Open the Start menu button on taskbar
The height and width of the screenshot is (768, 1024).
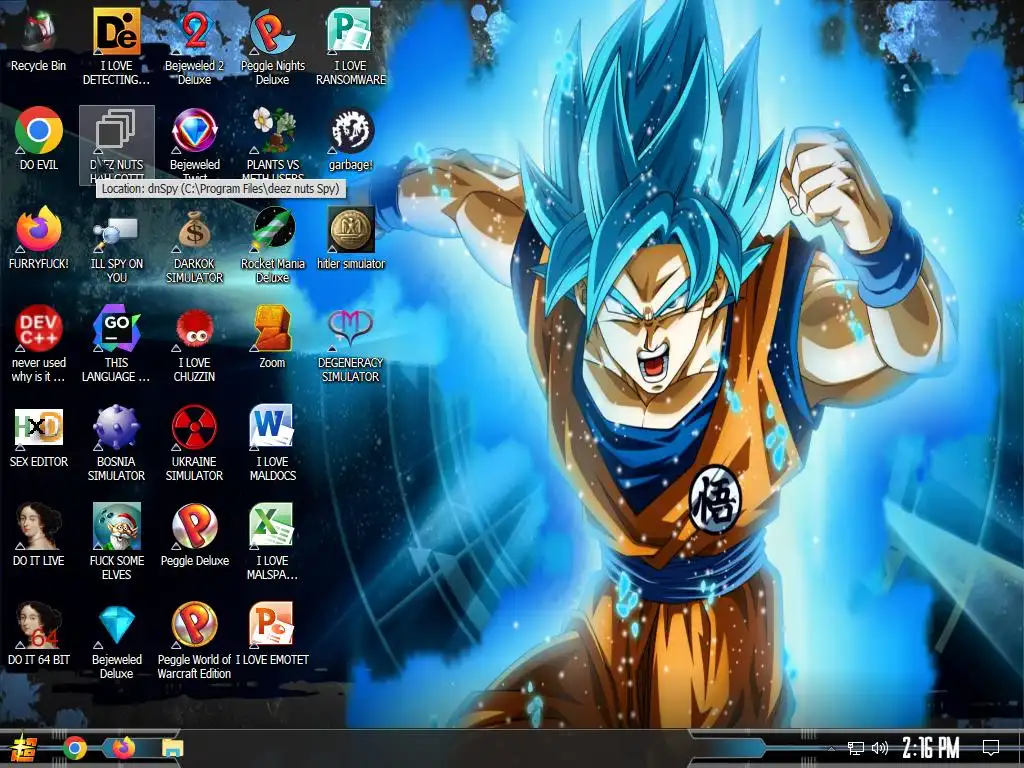(x=23, y=748)
